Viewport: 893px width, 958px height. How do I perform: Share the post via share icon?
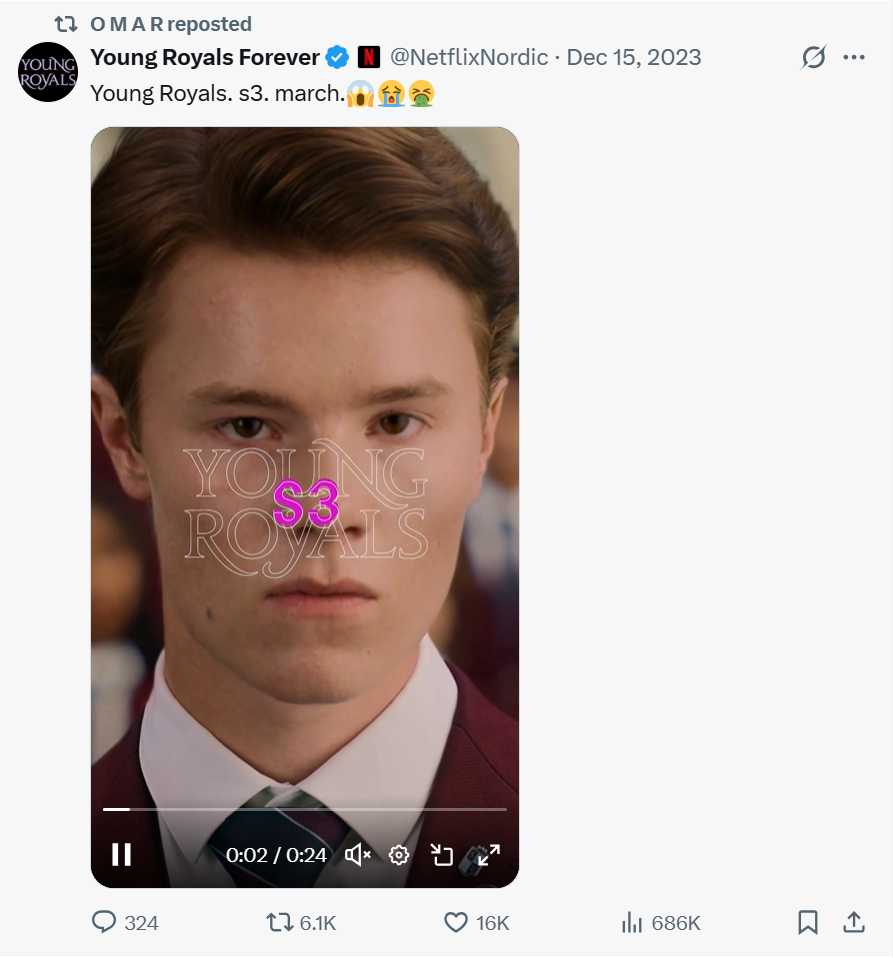coord(854,922)
